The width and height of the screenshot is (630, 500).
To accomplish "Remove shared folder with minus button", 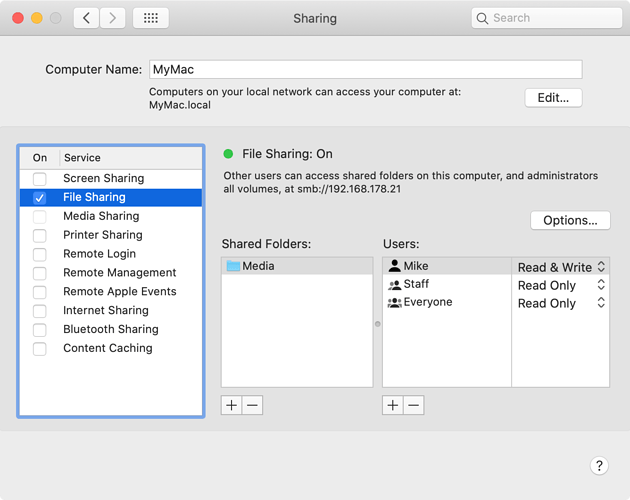I will tap(253, 405).
